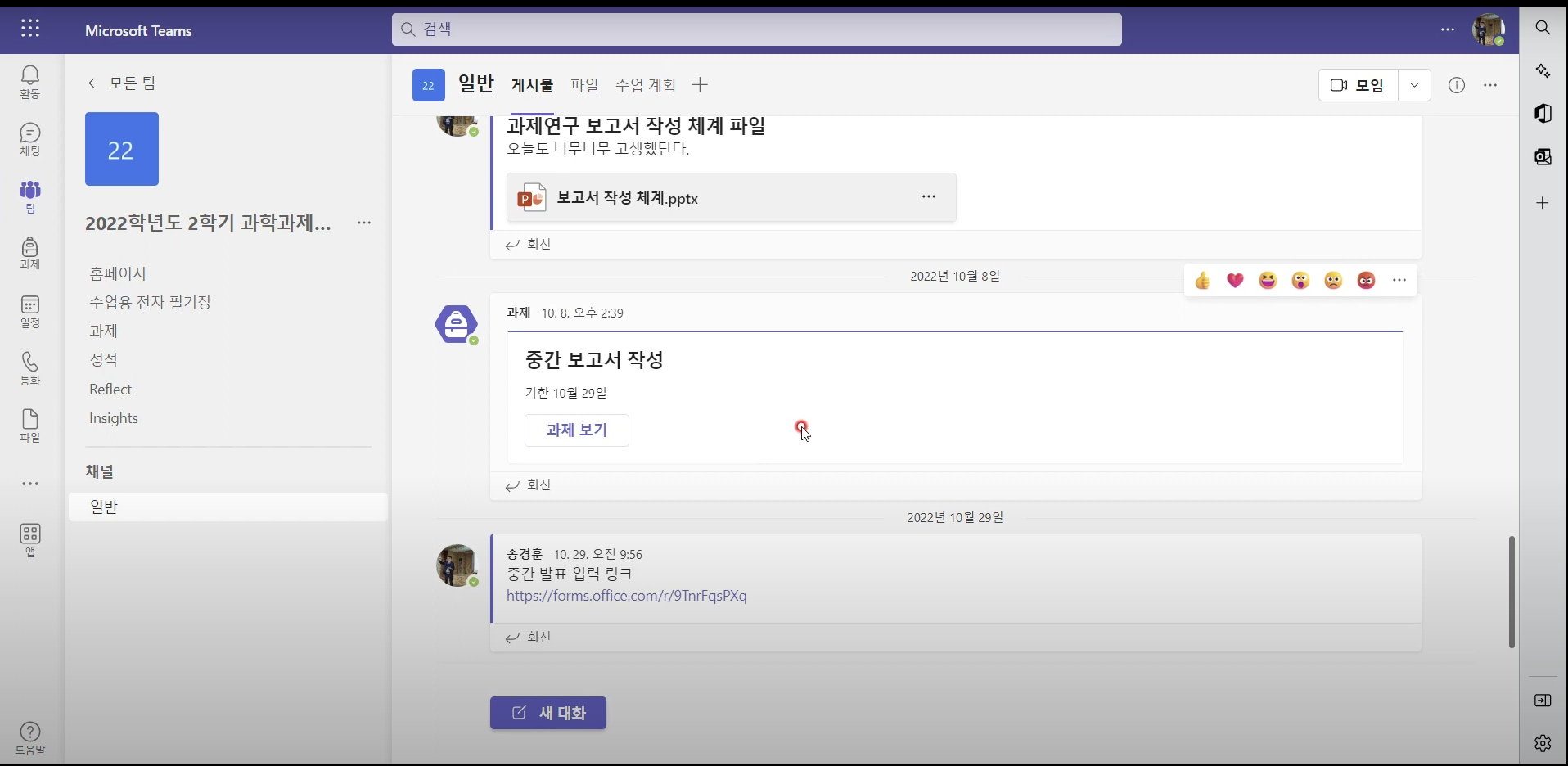The height and width of the screenshot is (766, 1568).
Task: Open Chat (채팅) in the sidebar
Action: point(30,139)
